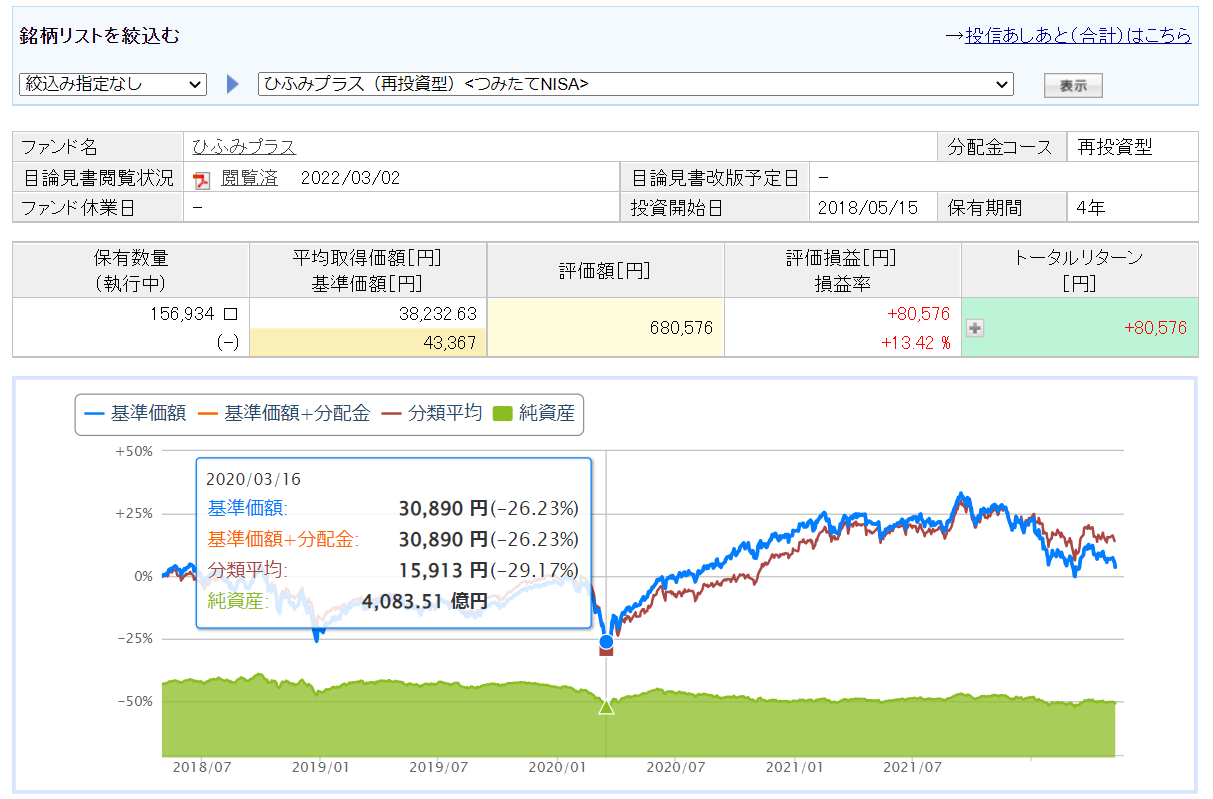Screen dimensions: 1213x799
Task: Click the blue circle marker on chart line
Action: [x=606, y=642]
